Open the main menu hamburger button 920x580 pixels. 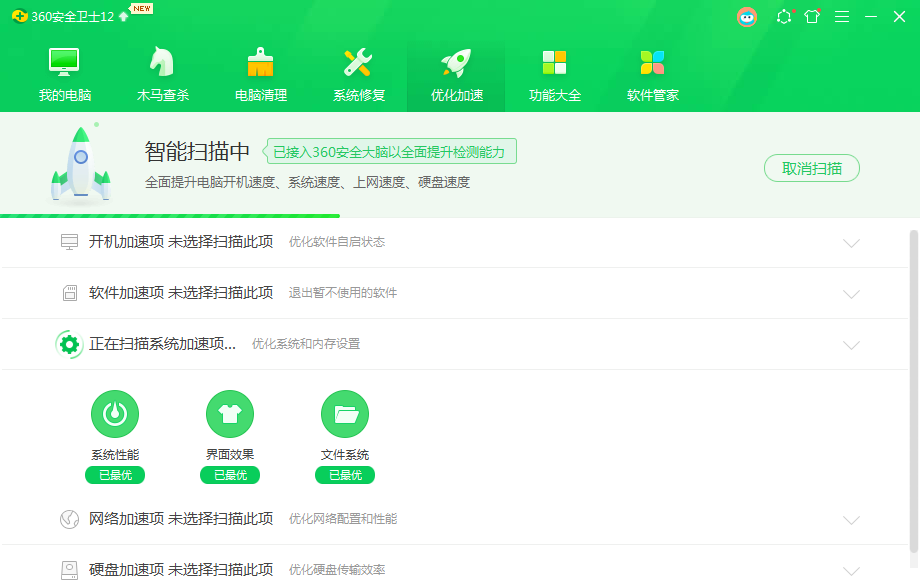pyautogui.click(x=842, y=16)
